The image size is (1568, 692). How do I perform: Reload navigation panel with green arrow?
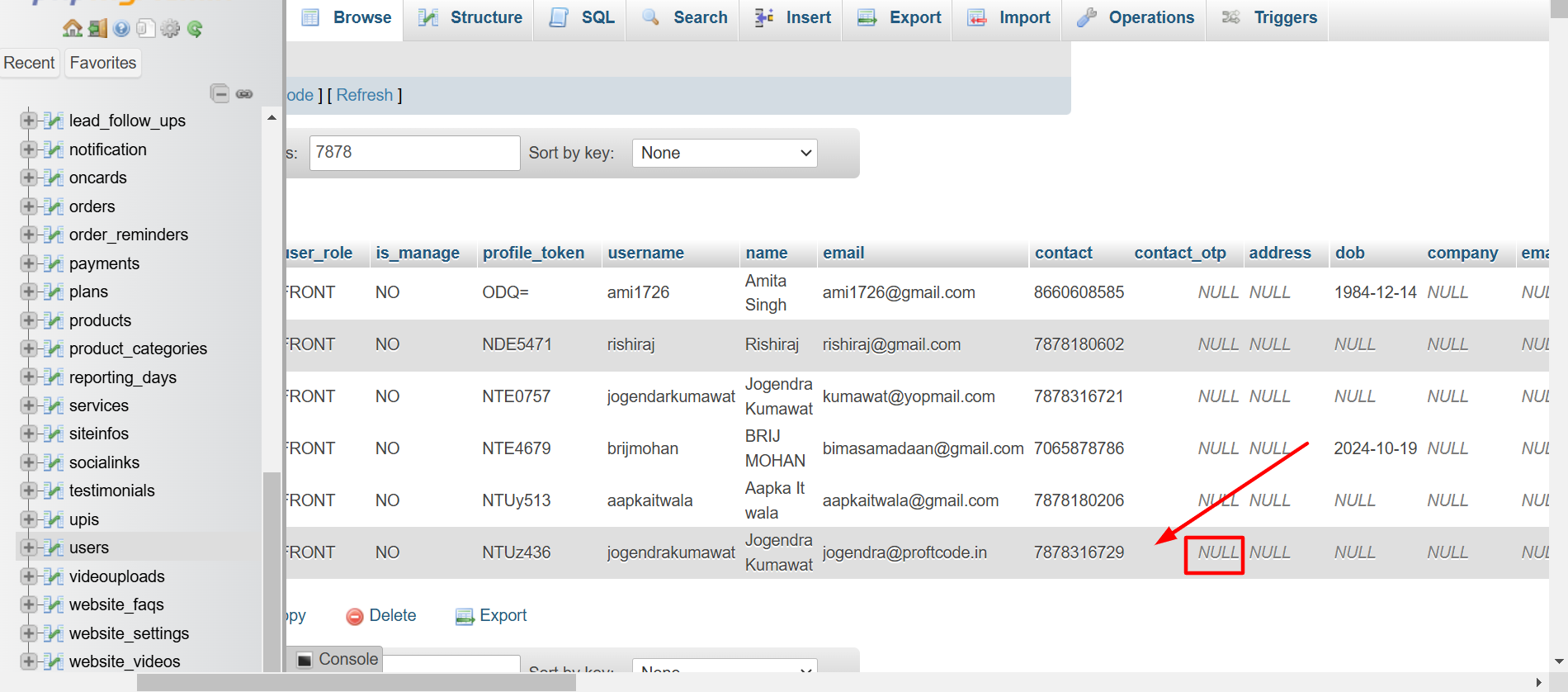[195, 29]
